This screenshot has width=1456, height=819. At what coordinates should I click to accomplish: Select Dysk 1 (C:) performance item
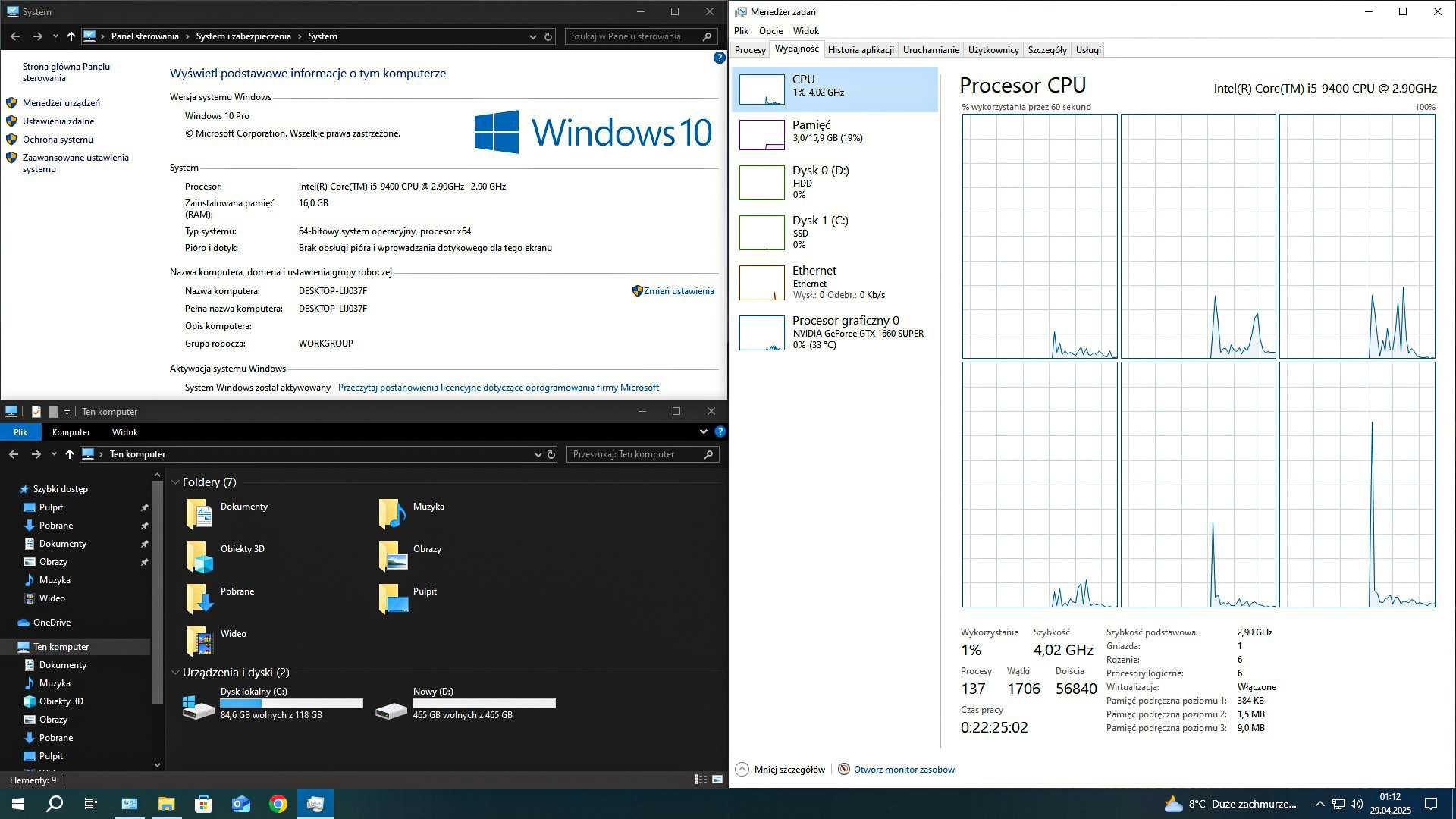coord(834,232)
